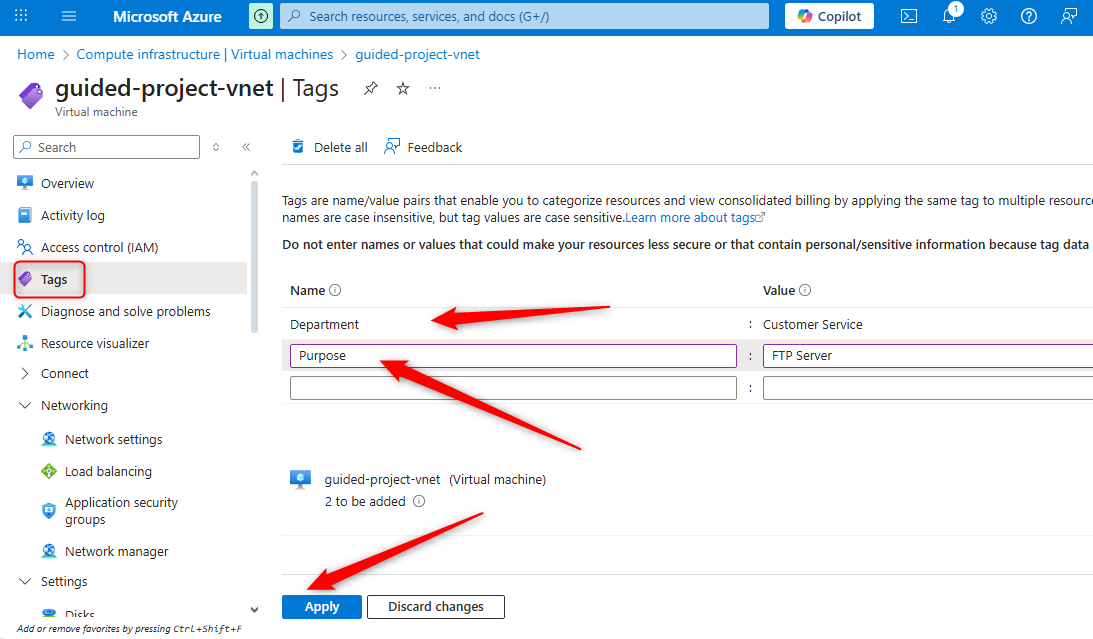The height and width of the screenshot is (639, 1093).
Task: Collapse the Networking section
Action: coord(25,406)
